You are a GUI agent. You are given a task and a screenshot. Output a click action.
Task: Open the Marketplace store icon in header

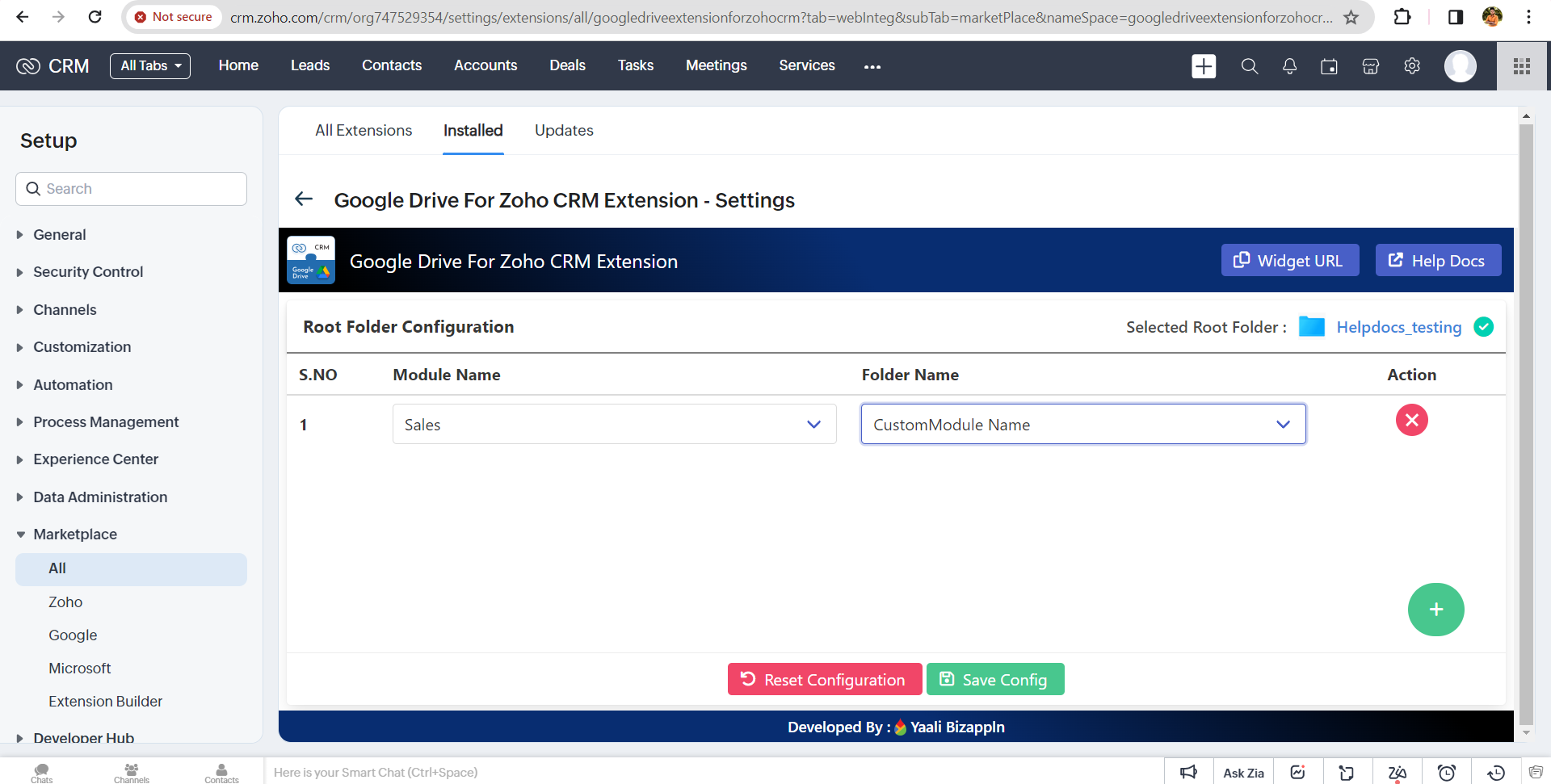(x=1370, y=66)
